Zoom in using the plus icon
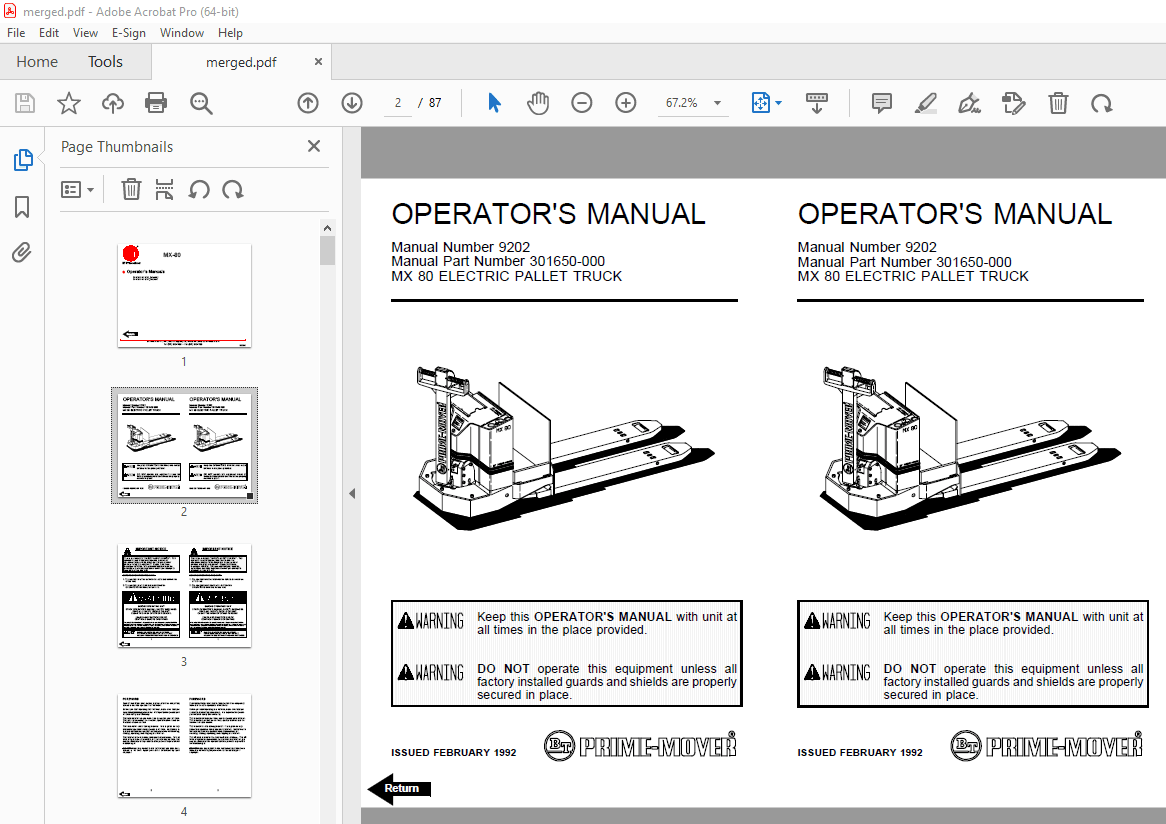Viewport: 1166px width, 824px height. (x=625, y=102)
